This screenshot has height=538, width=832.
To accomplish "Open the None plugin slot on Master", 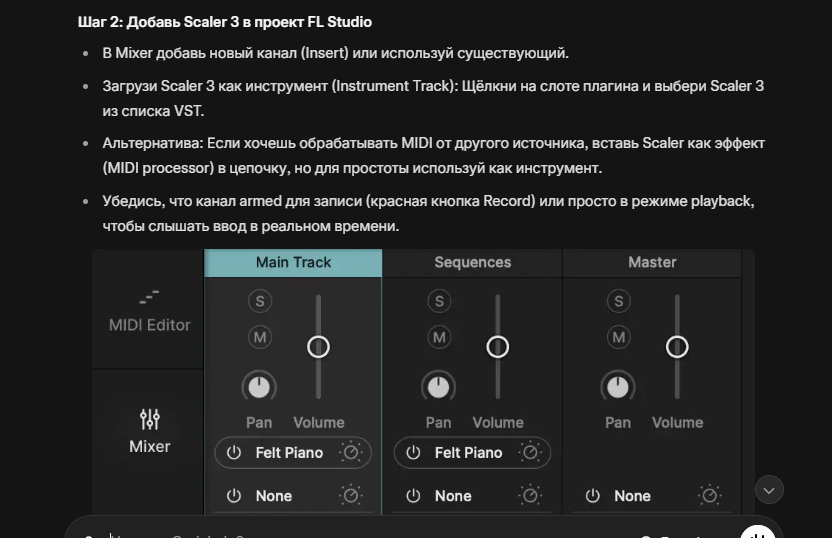I will tap(633, 496).
